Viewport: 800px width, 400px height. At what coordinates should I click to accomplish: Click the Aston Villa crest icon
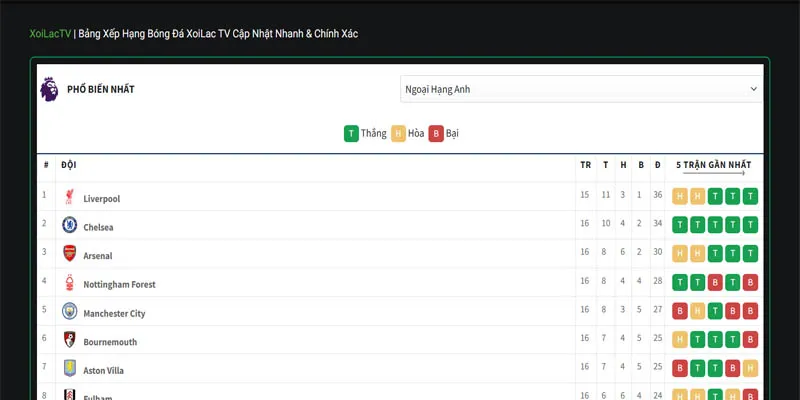69,369
